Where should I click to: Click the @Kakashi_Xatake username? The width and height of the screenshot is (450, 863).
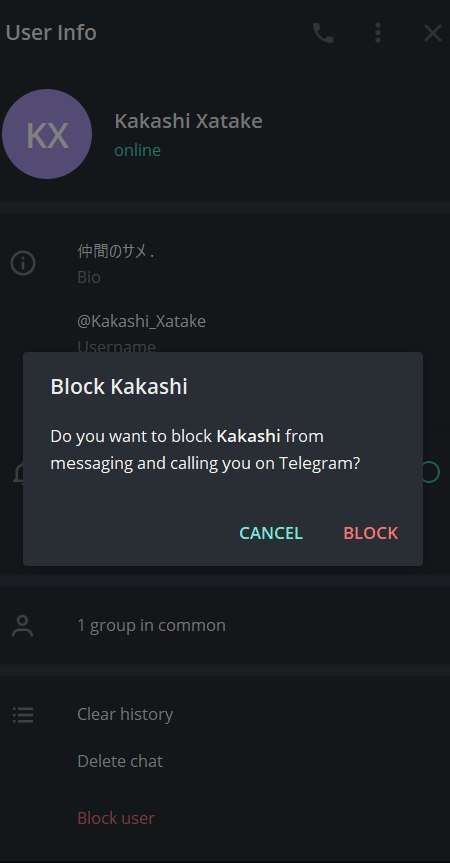click(141, 321)
